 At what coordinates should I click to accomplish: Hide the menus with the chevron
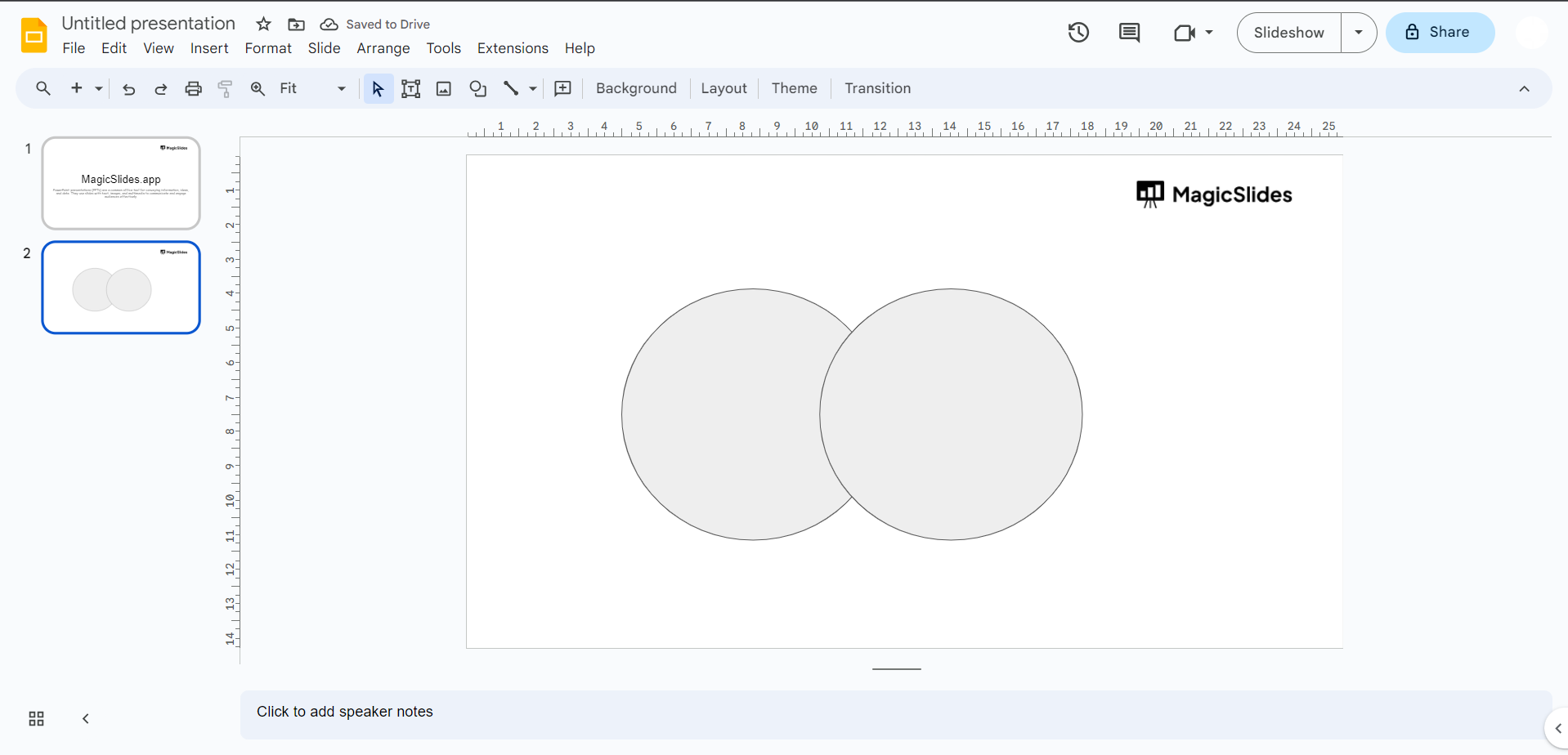(x=1524, y=89)
